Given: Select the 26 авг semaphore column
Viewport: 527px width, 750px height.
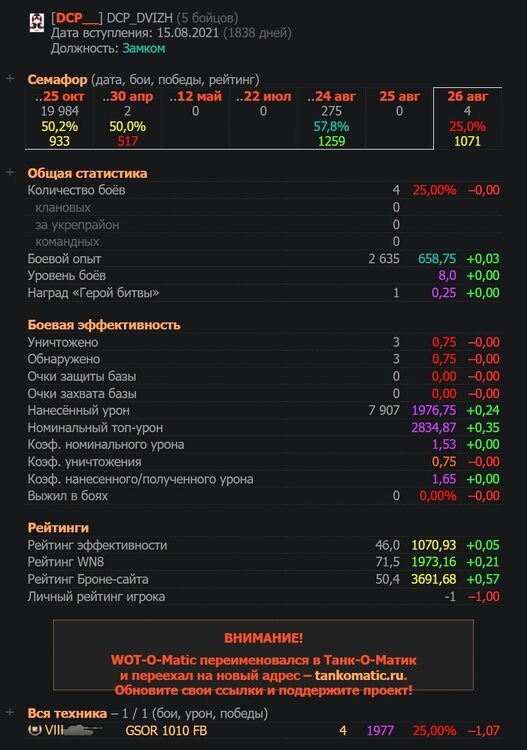Looking at the screenshot, I should tap(467, 118).
